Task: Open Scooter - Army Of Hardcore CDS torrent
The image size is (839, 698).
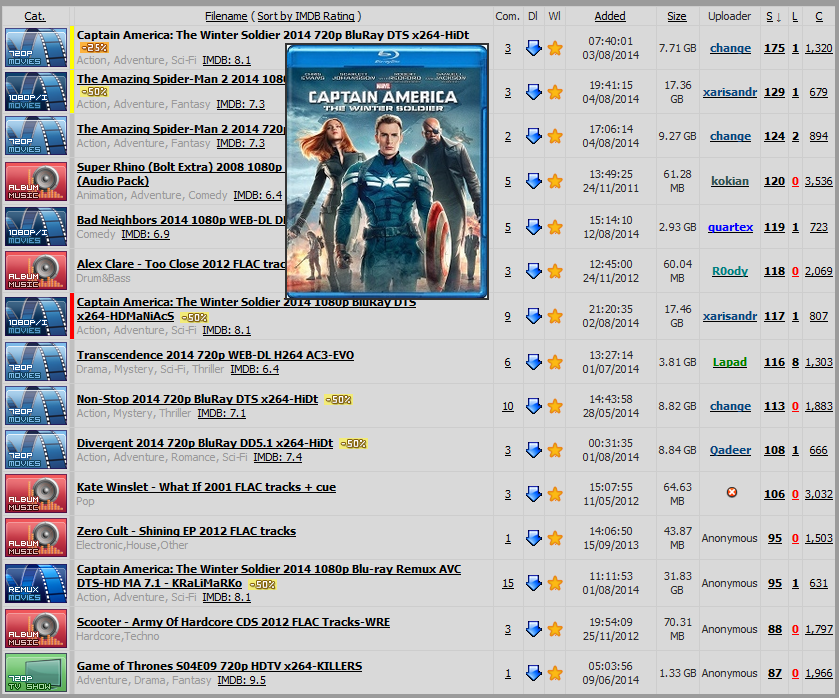Action: click(233, 621)
